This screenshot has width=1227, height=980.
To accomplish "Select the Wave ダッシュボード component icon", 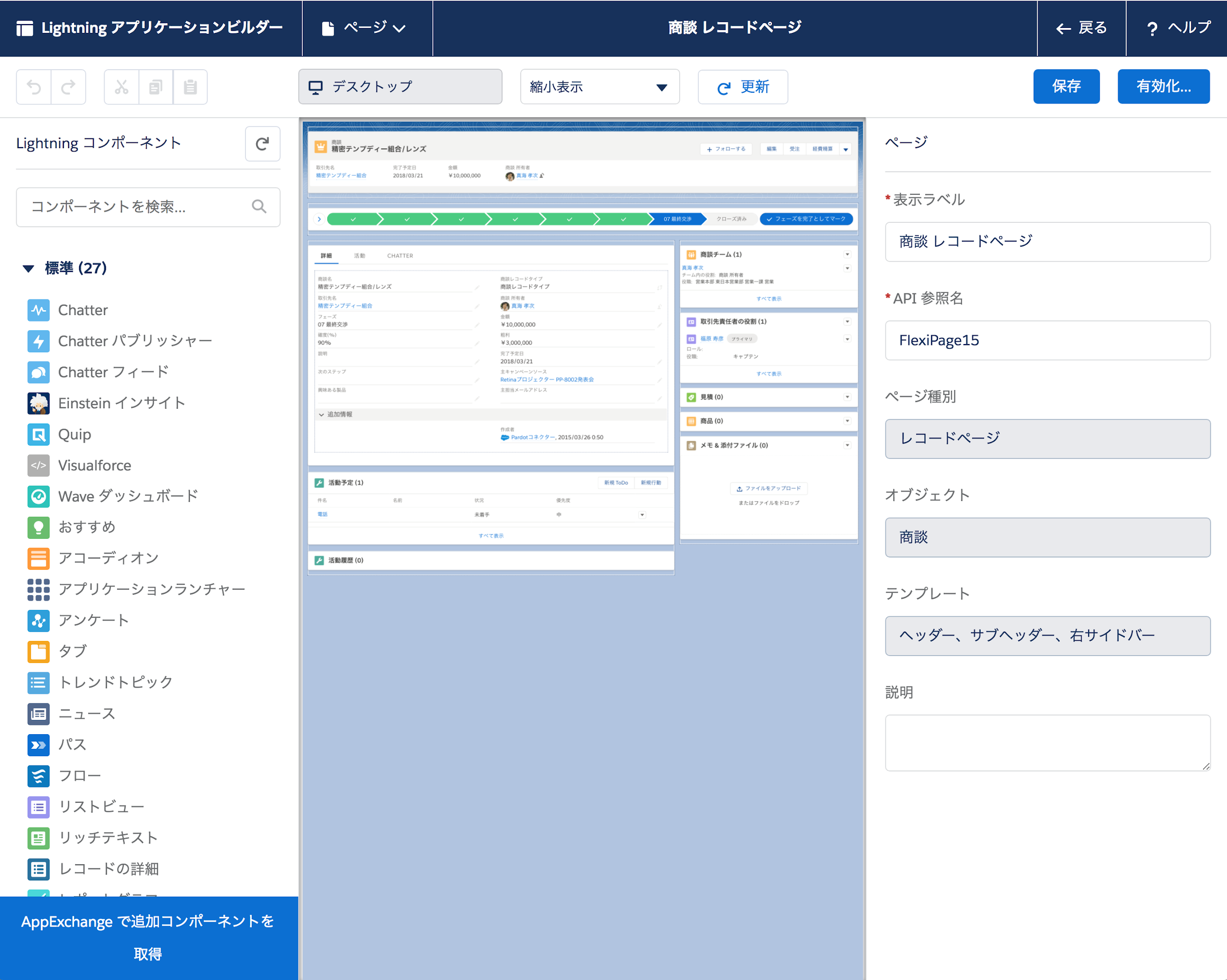I will (38, 496).
